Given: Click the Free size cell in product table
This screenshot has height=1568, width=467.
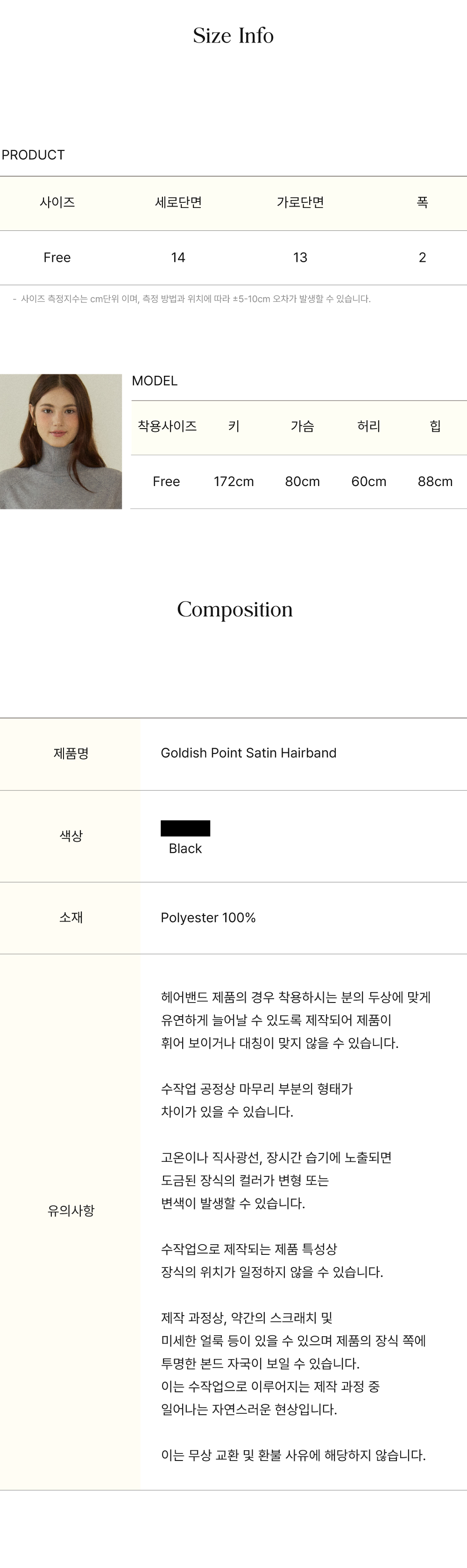Looking at the screenshot, I should pyautogui.click(x=57, y=258).
